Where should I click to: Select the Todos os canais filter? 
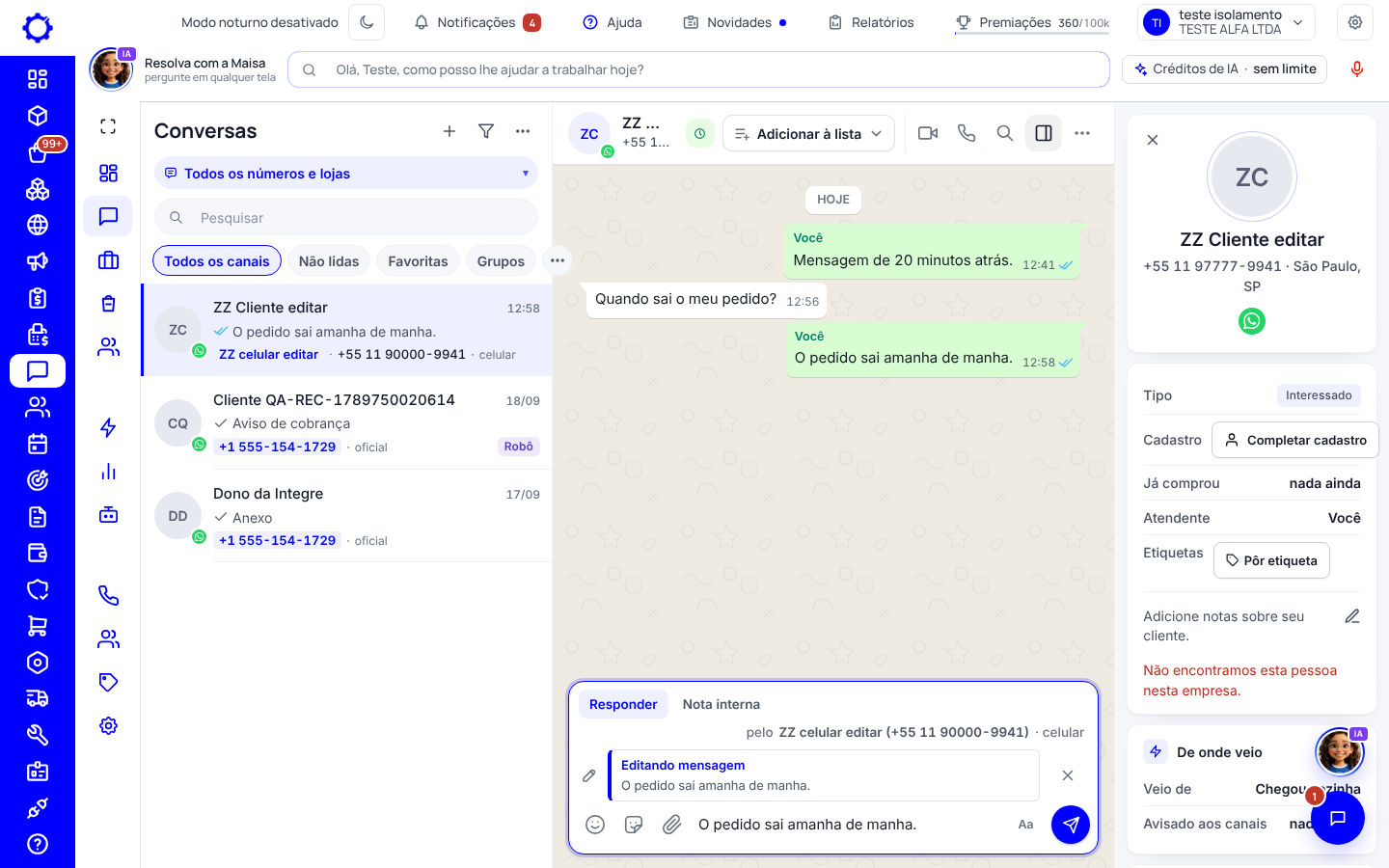[x=217, y=261]
